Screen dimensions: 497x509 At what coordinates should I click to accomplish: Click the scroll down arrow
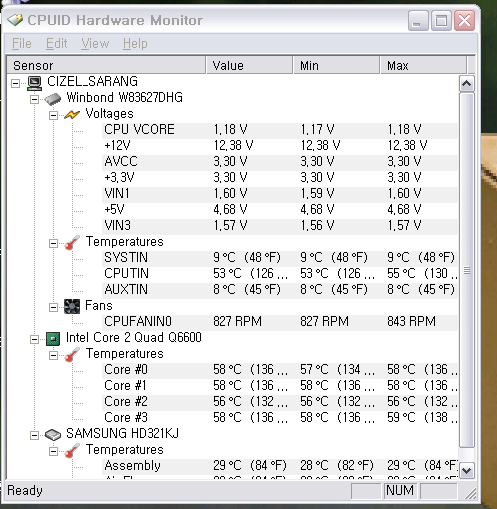click(466, 471)
